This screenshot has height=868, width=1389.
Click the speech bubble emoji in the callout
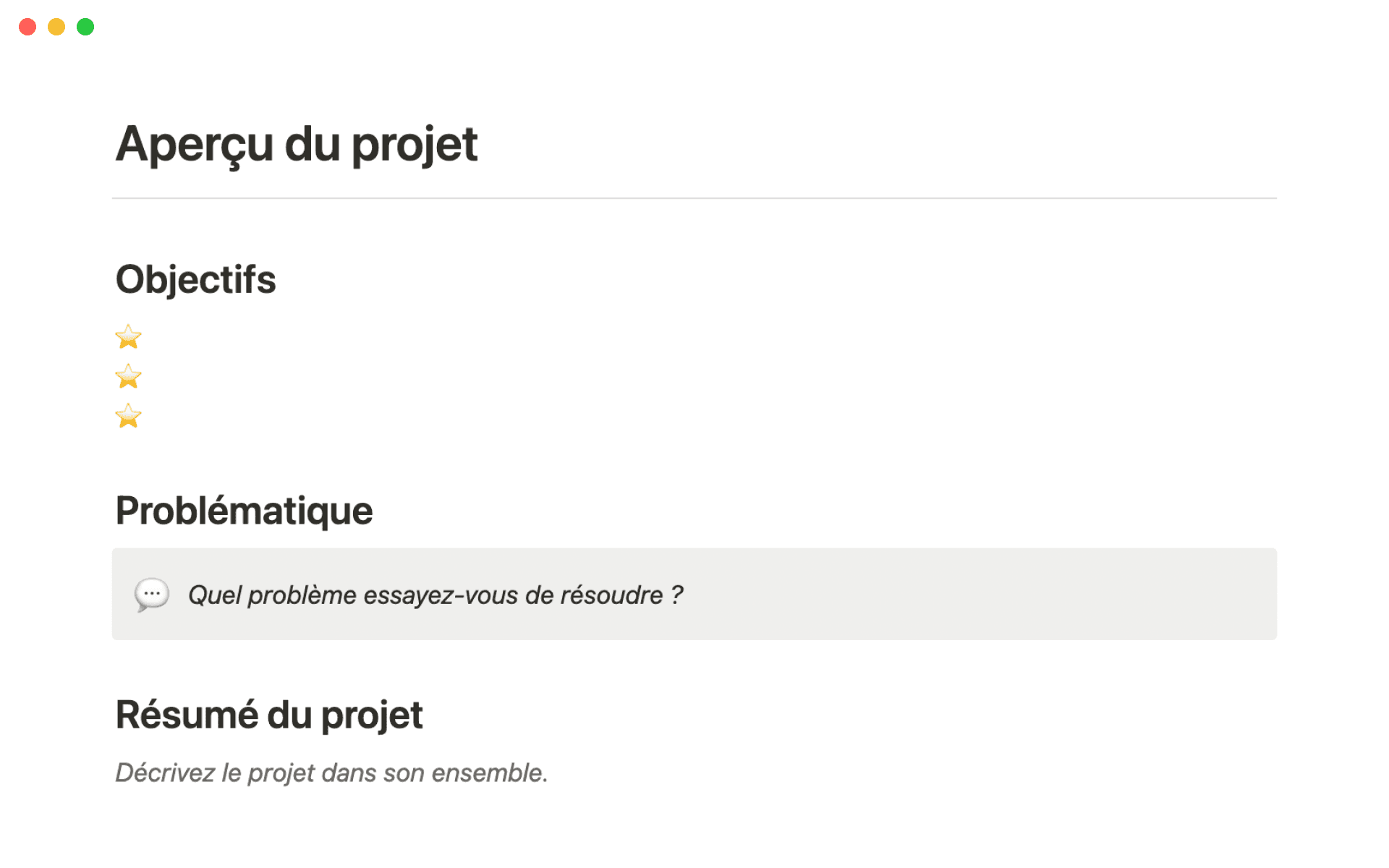150,594
